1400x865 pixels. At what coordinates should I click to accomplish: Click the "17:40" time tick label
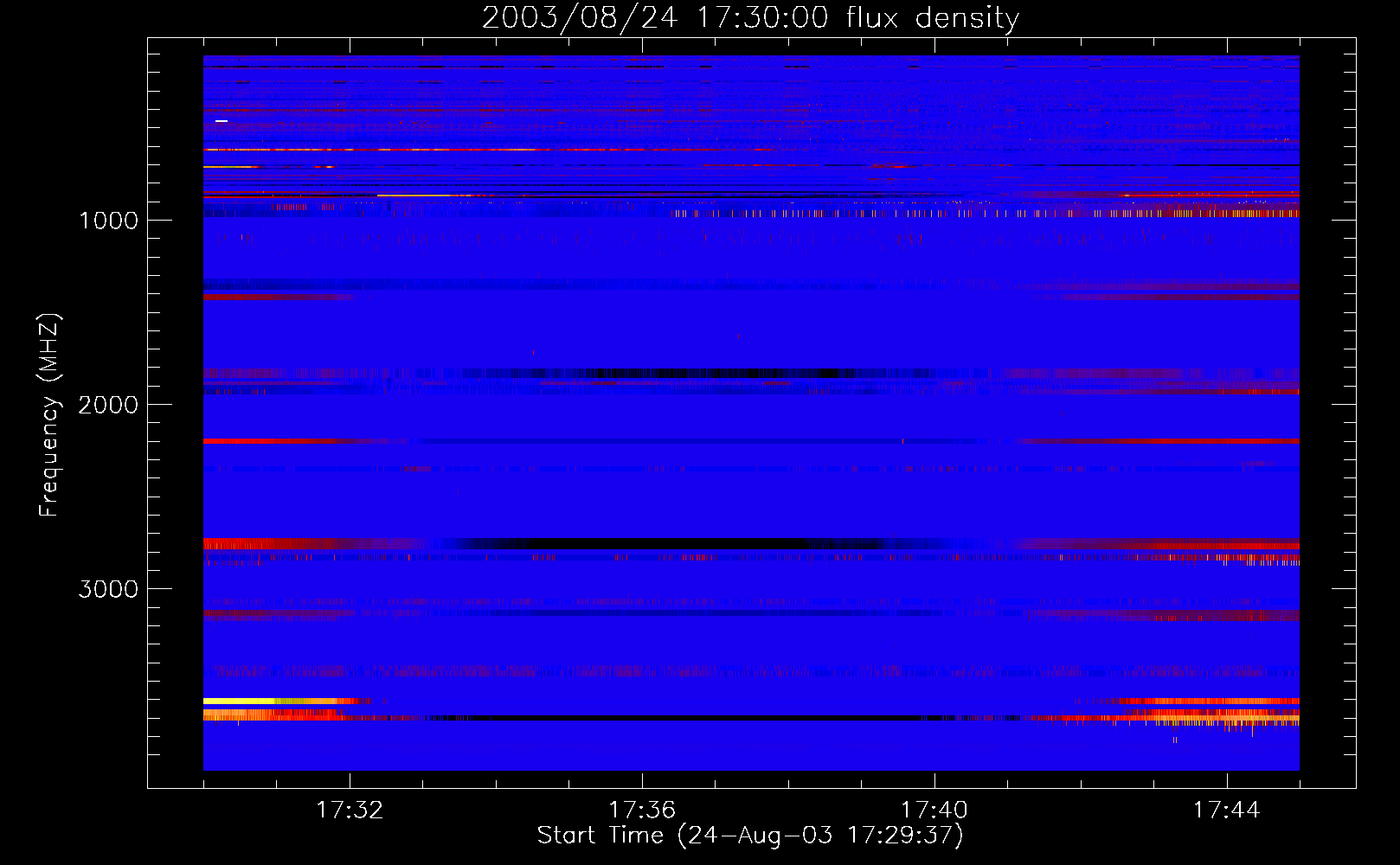[x=934, y=811]
